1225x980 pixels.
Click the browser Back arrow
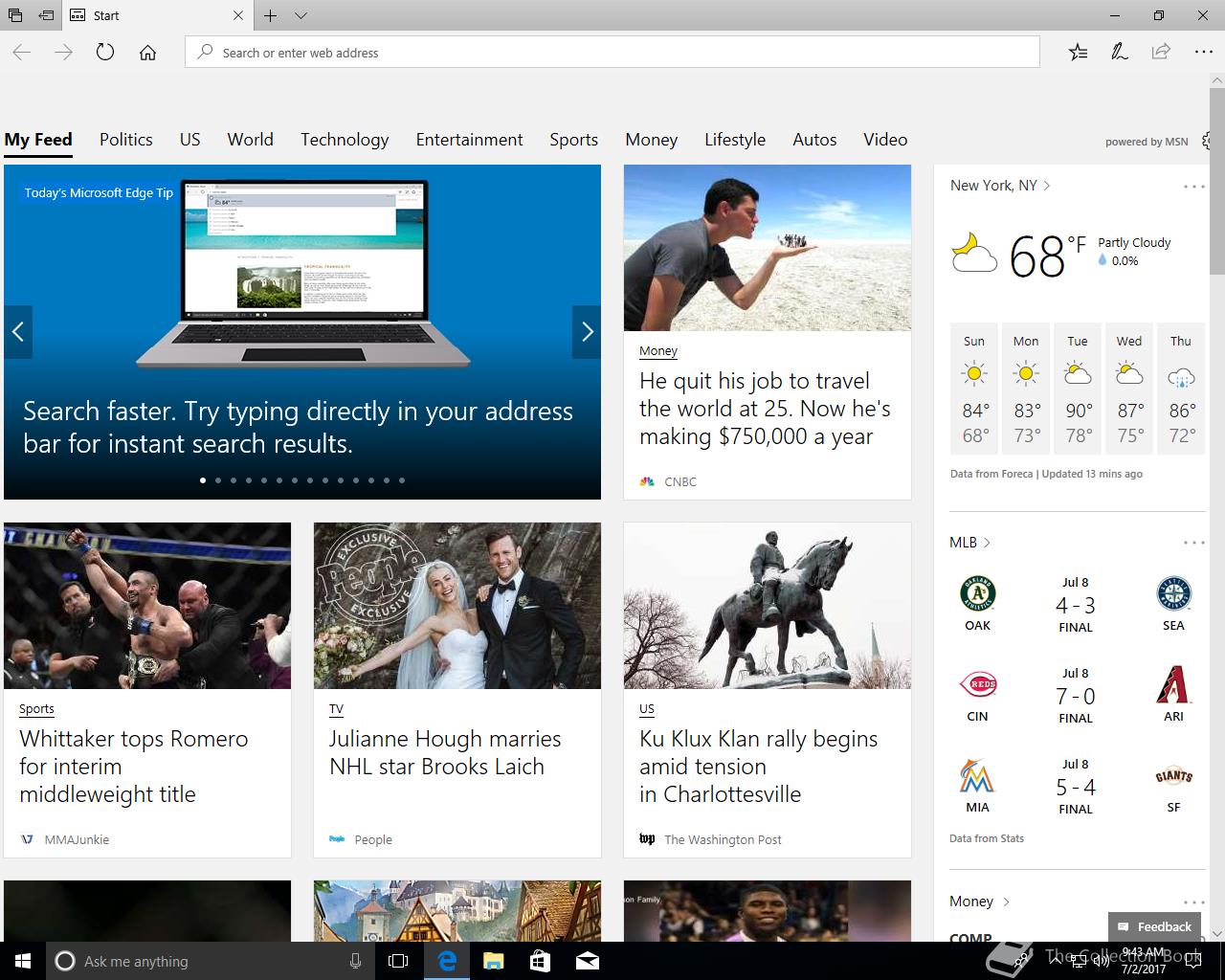(22, 53)
